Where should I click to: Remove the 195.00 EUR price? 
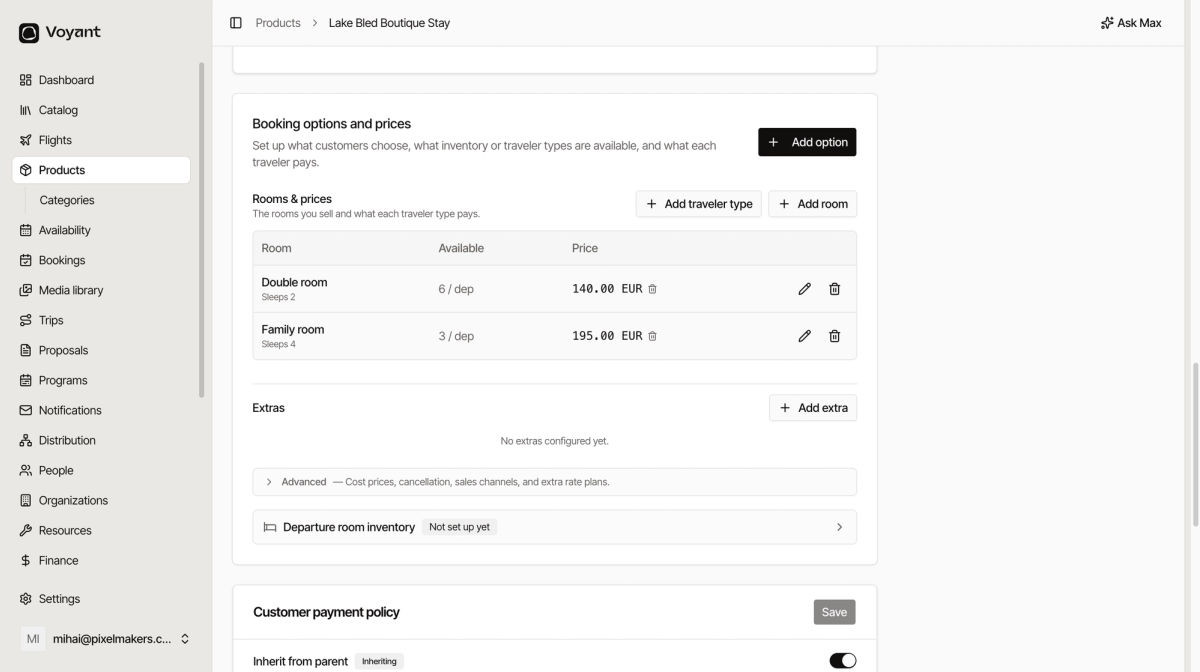(x=653, y=336)
